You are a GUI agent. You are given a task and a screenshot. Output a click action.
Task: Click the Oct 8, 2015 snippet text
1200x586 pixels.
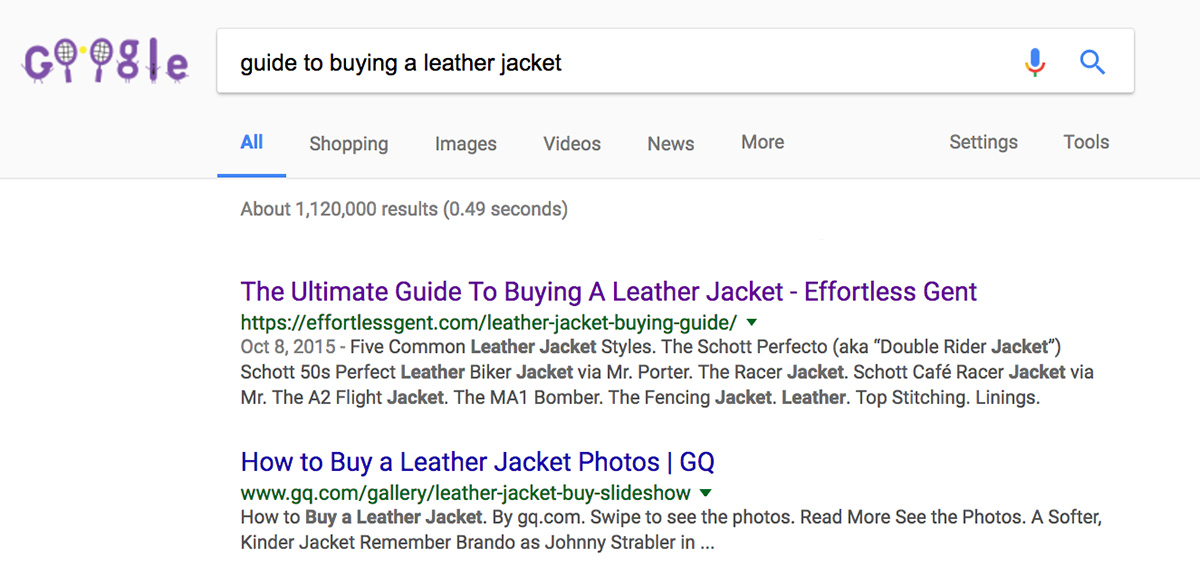pos(286,348)
